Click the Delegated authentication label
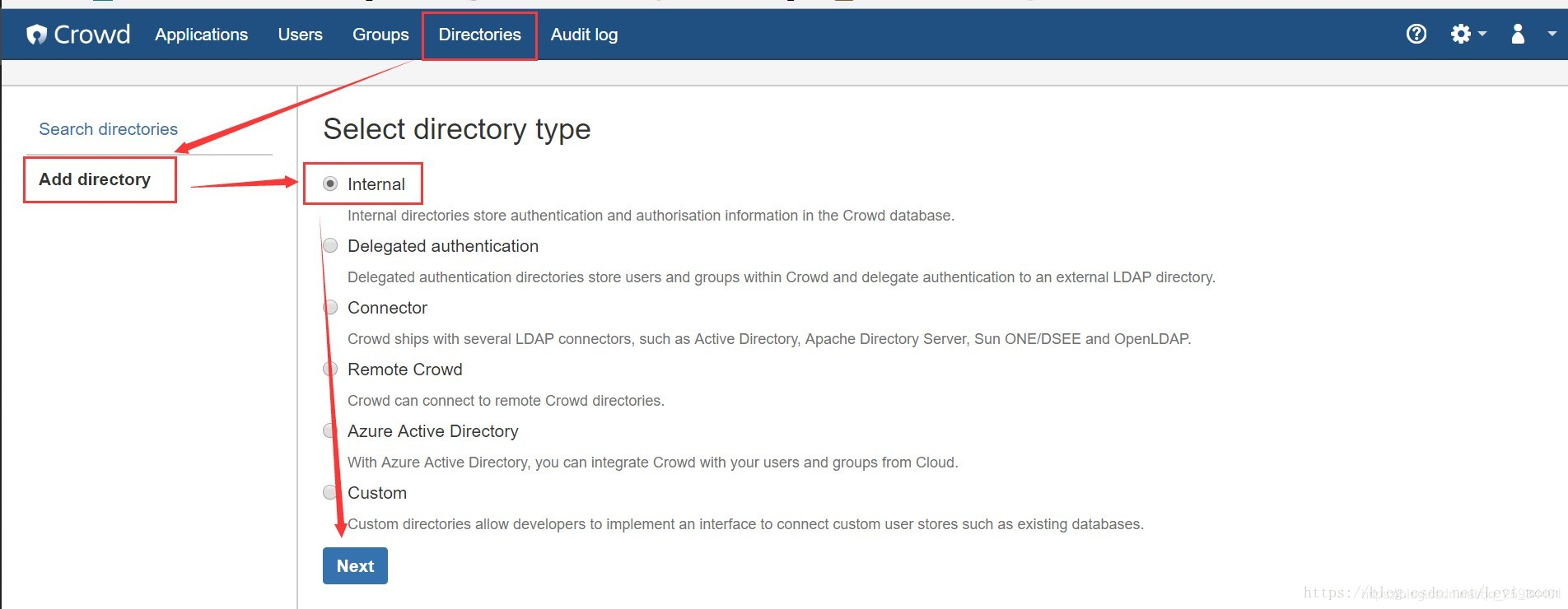The width and height of the screenshot is (1568, 609). tap(443, 246)
